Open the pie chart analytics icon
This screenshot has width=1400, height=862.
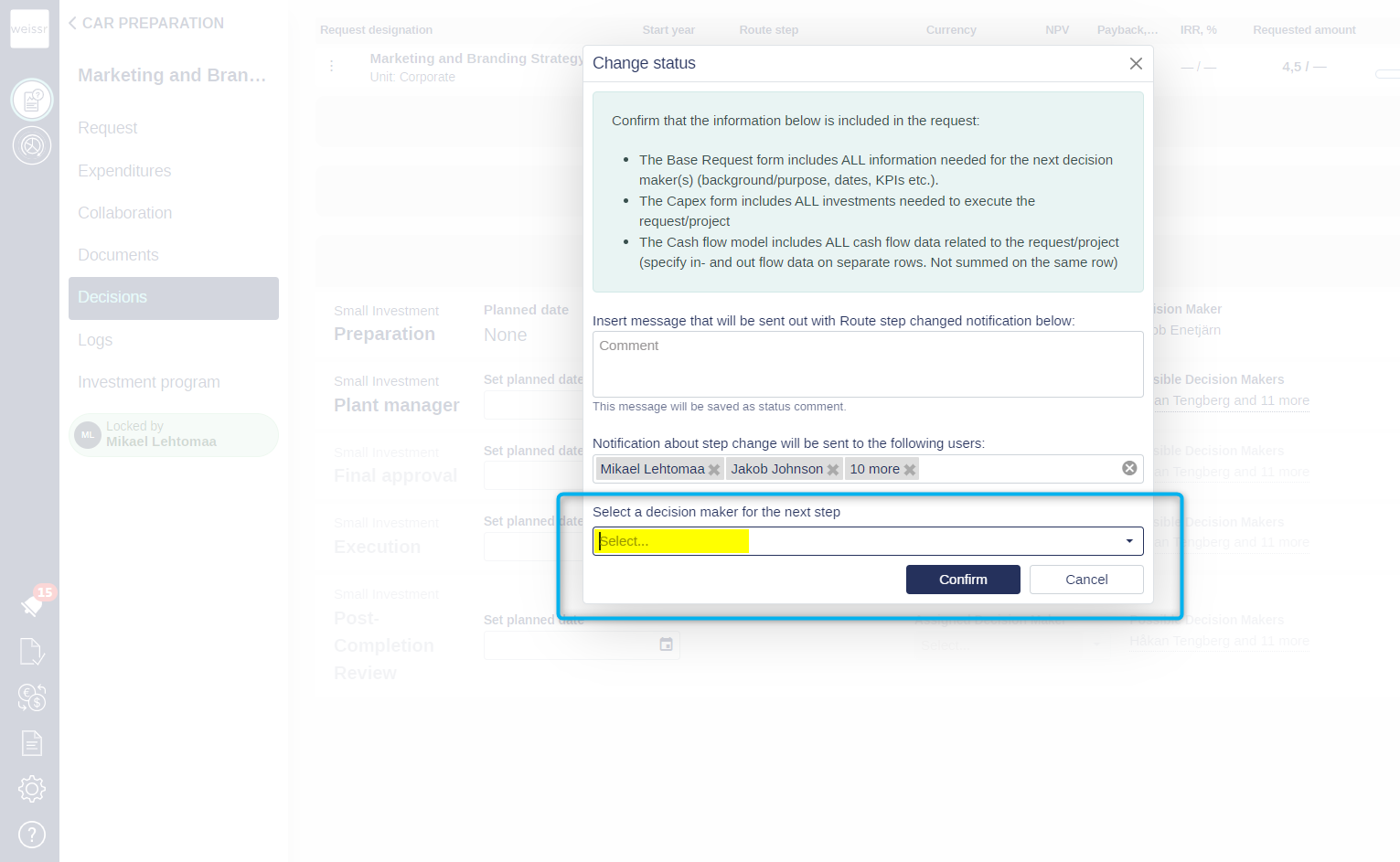(x=32, y=145)
